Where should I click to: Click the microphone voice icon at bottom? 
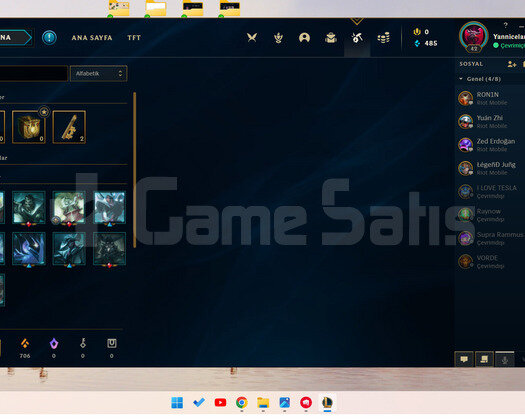tap(505, 359)
